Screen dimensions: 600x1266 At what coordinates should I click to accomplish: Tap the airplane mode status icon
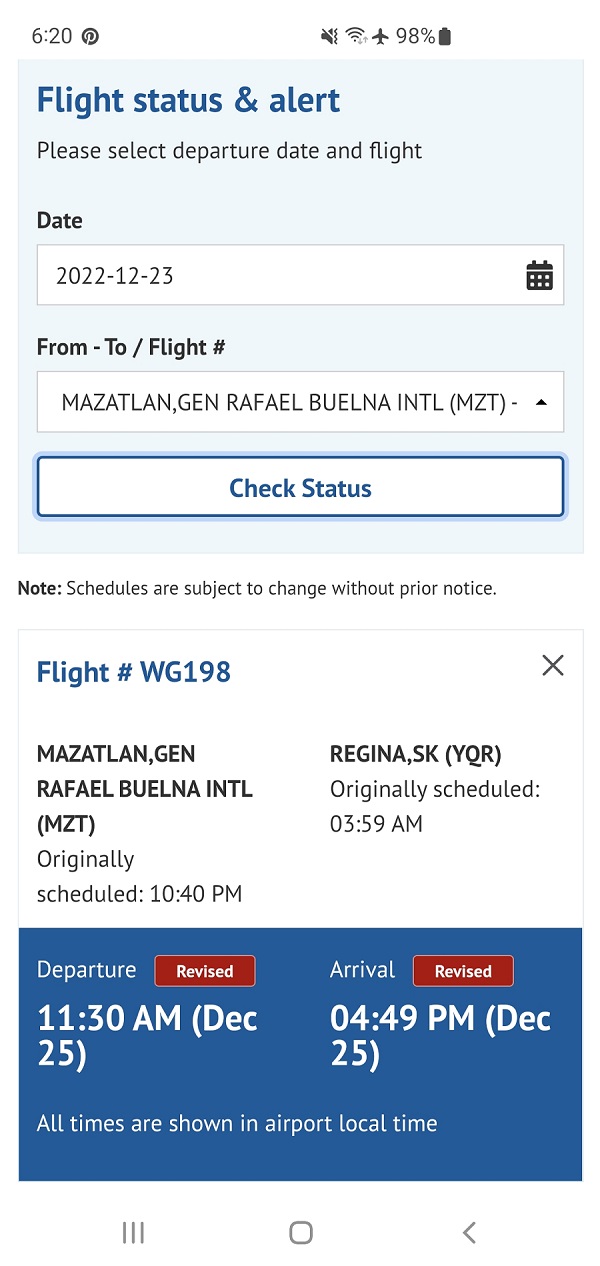(381, 37)
